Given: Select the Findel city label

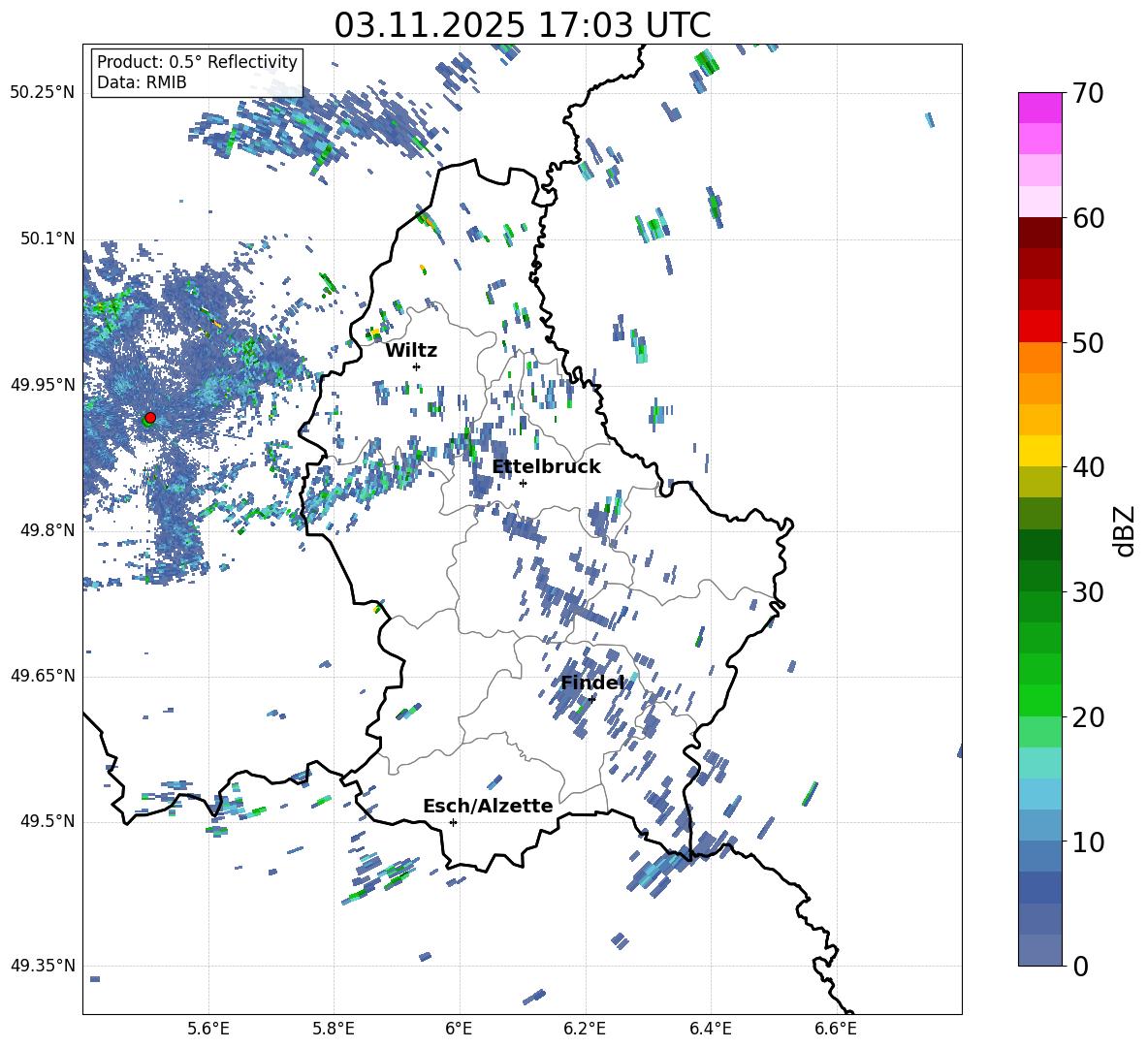Looking at the screenshot, I should pos(591,683).
